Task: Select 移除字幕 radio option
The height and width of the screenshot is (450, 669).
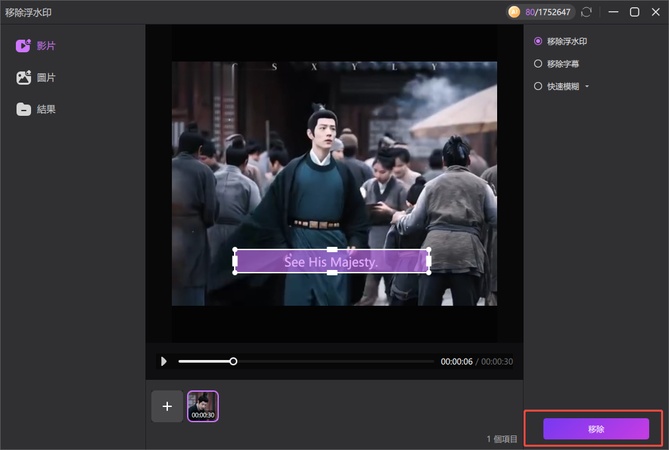Action: tap(539, 64)
